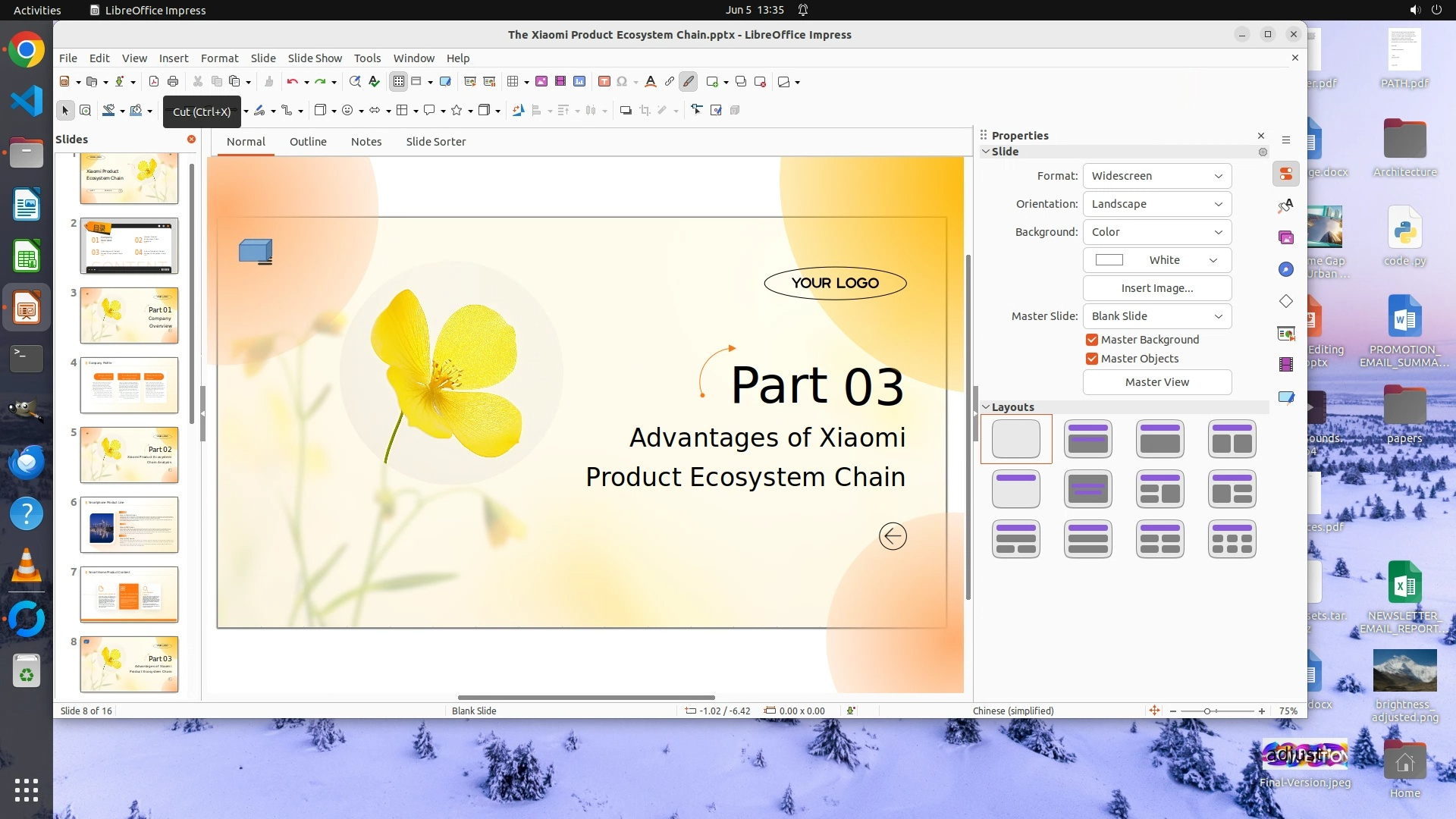This screenshot has width=1456, height=819.
Task: Click the Master View button
Action: pos(1156,382)
